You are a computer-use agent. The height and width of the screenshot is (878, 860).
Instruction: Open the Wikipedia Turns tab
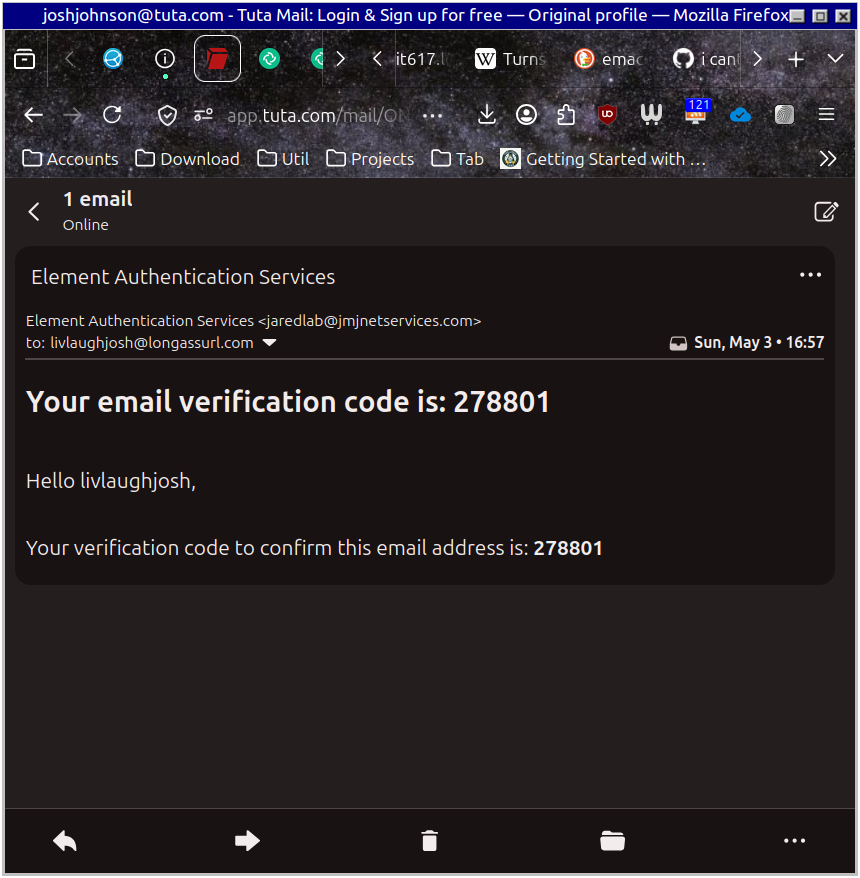(512, 59)
